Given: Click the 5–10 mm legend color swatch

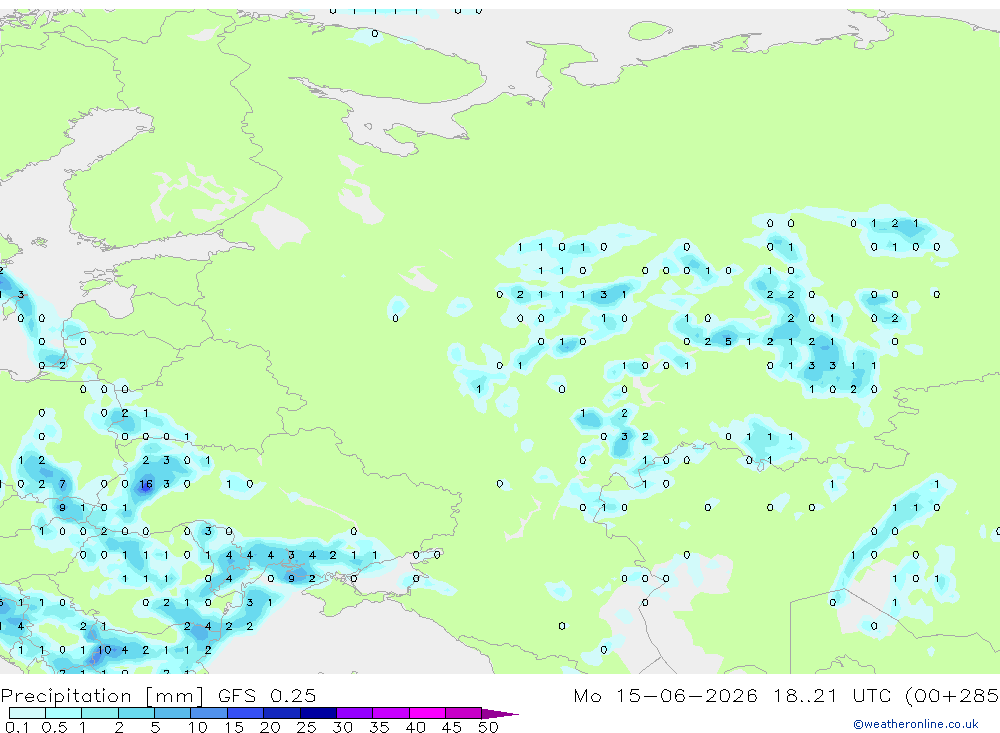Looking at the screenshot, I should pos(173,713).
